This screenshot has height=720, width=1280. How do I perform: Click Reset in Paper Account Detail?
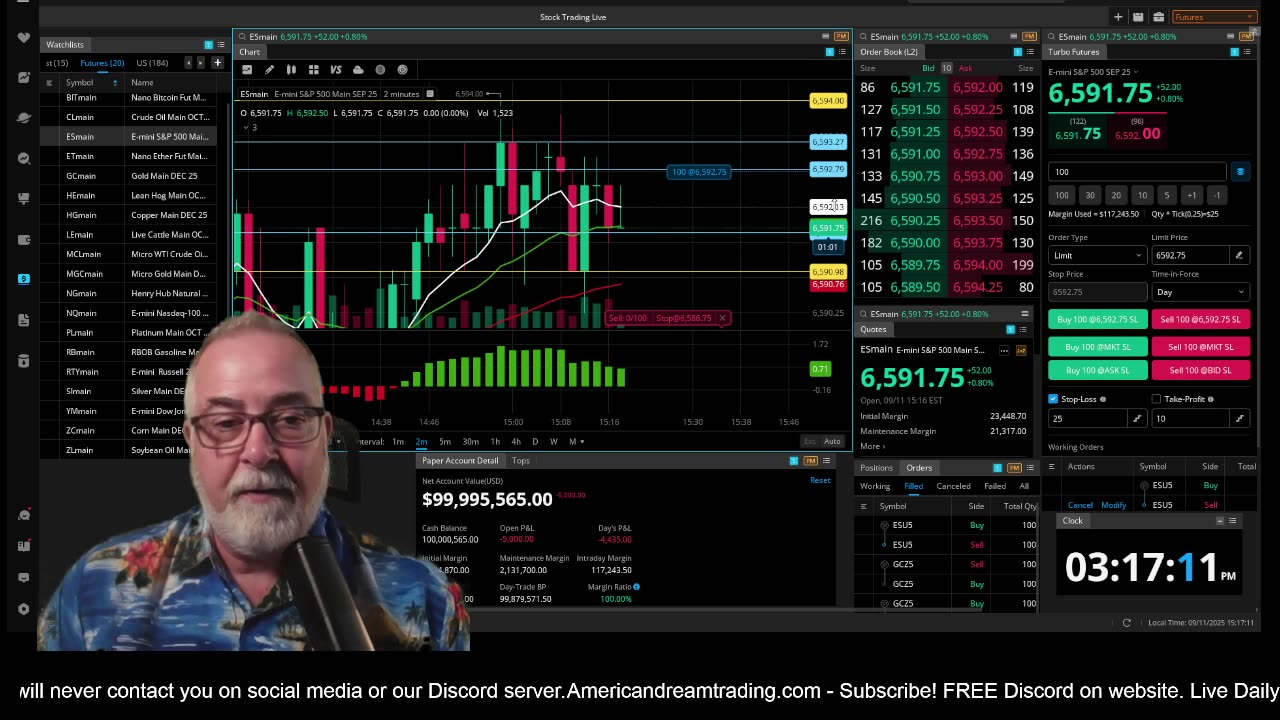(820, 481)
